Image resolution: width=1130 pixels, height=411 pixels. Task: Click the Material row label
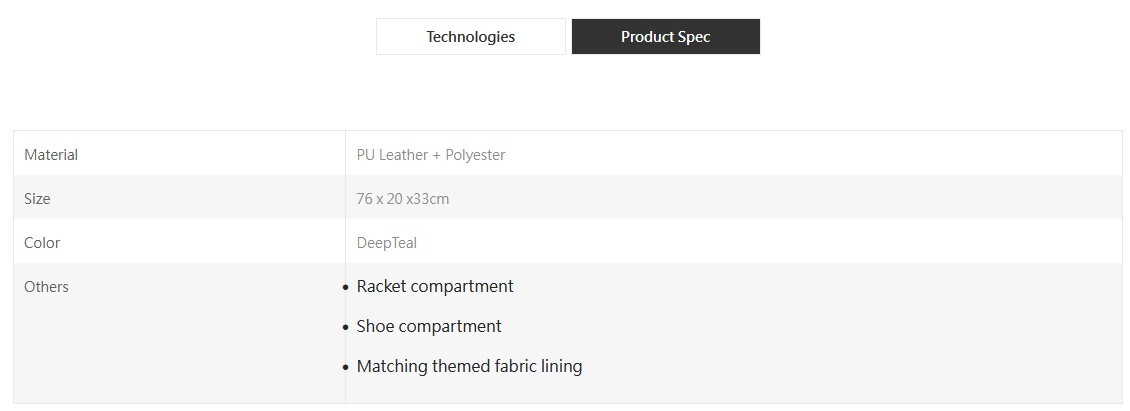(51, 155)
